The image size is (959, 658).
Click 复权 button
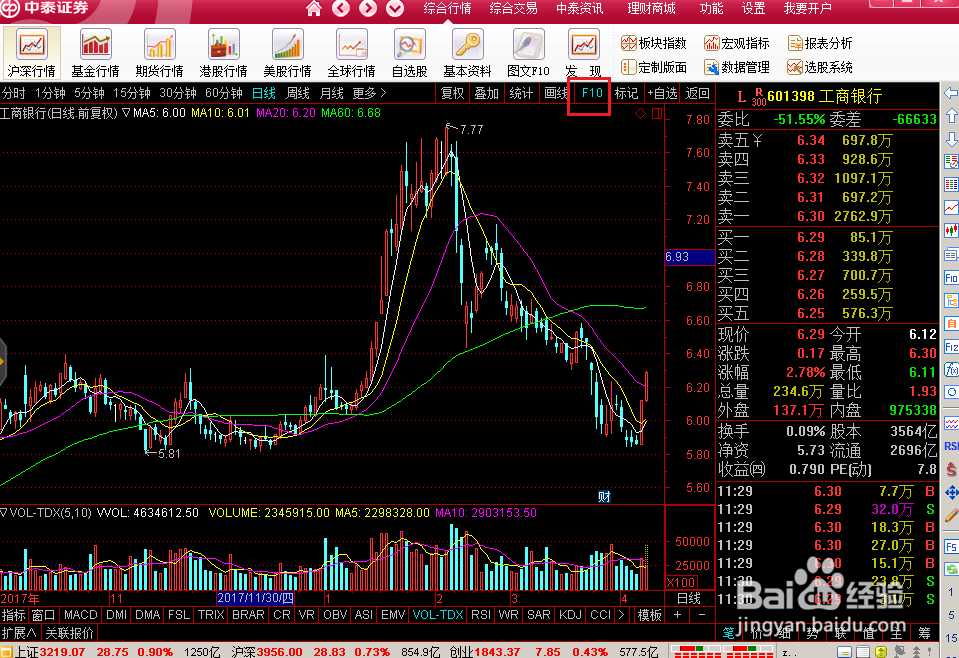[453, 94]
